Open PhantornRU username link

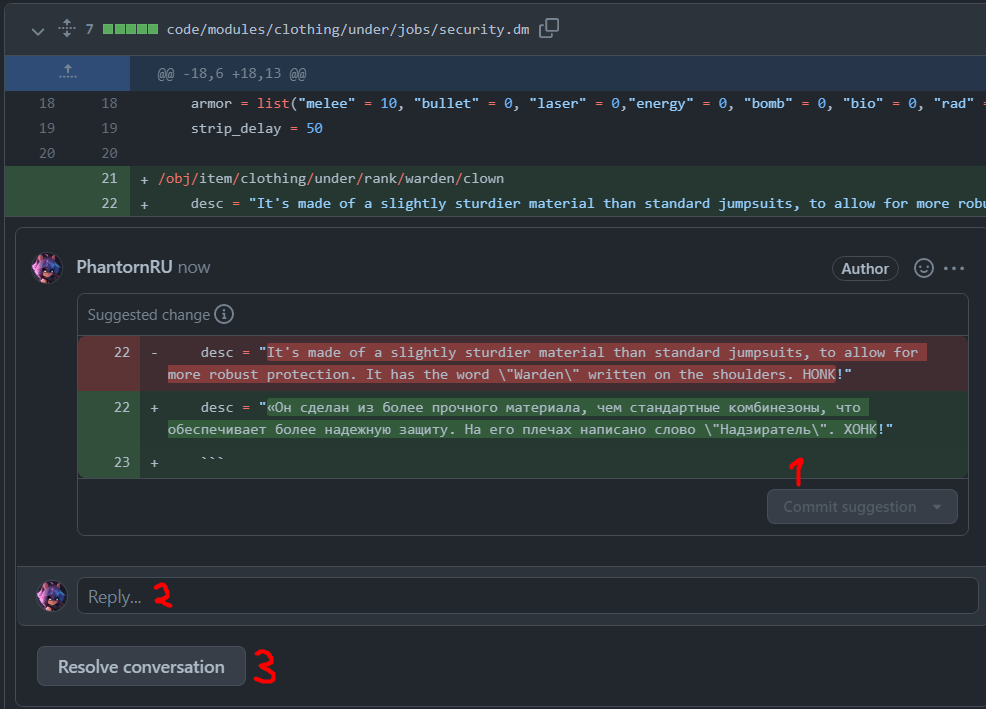(125, 267)
